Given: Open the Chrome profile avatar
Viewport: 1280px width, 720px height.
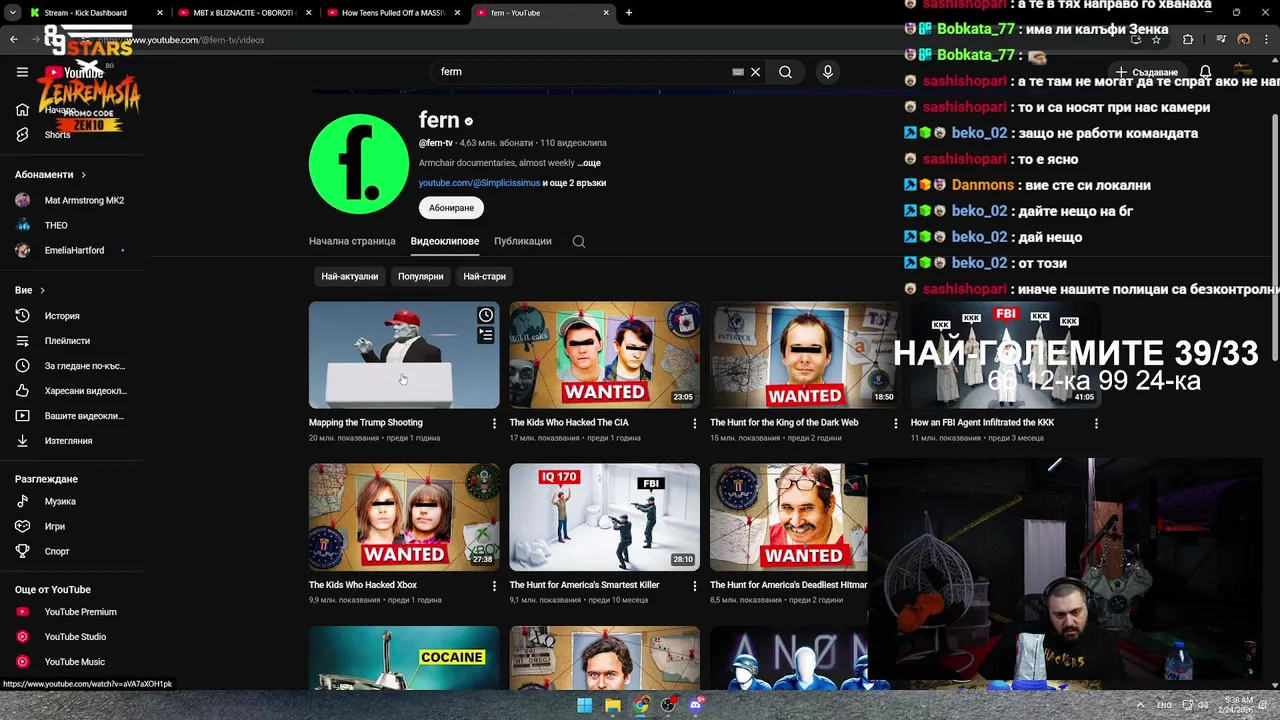Looking at the screenshot, I should [x=1244, y=40].
